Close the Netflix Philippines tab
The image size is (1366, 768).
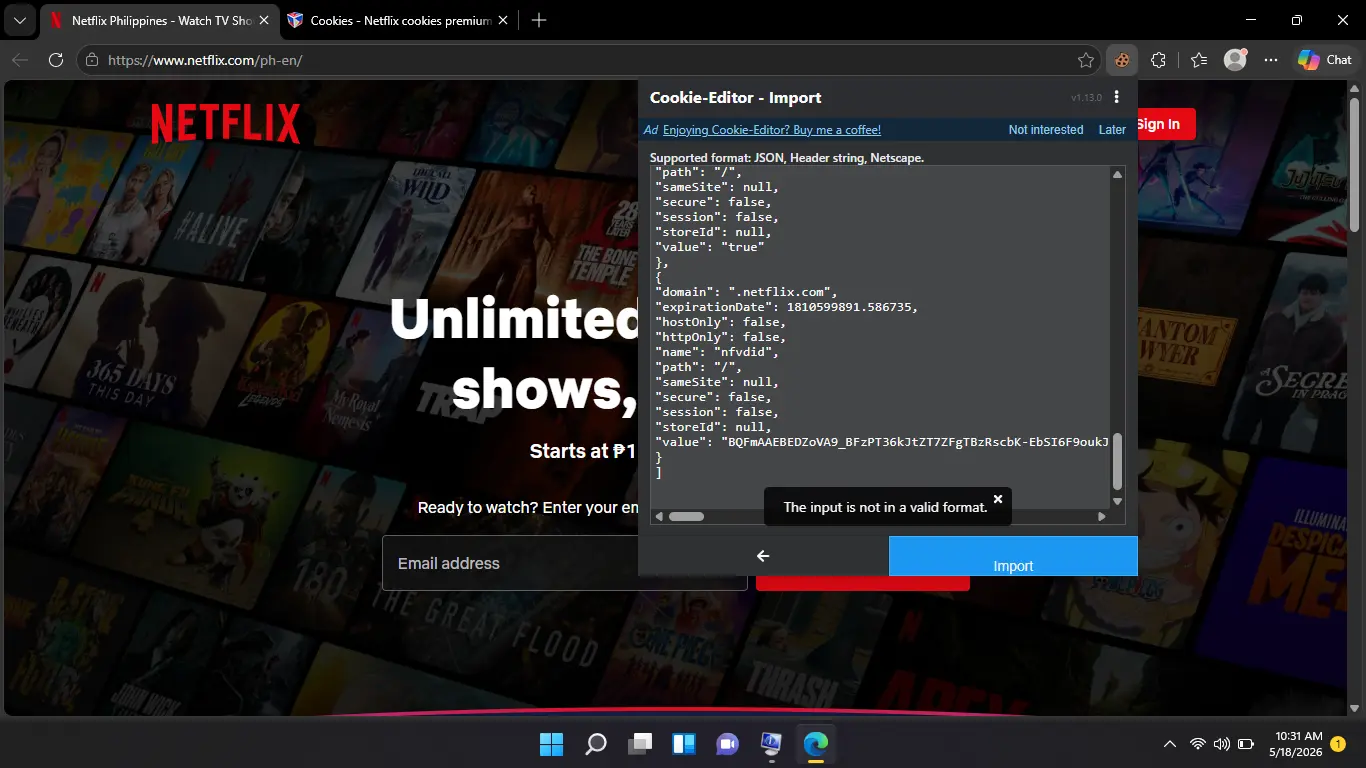tap(266, 20)
